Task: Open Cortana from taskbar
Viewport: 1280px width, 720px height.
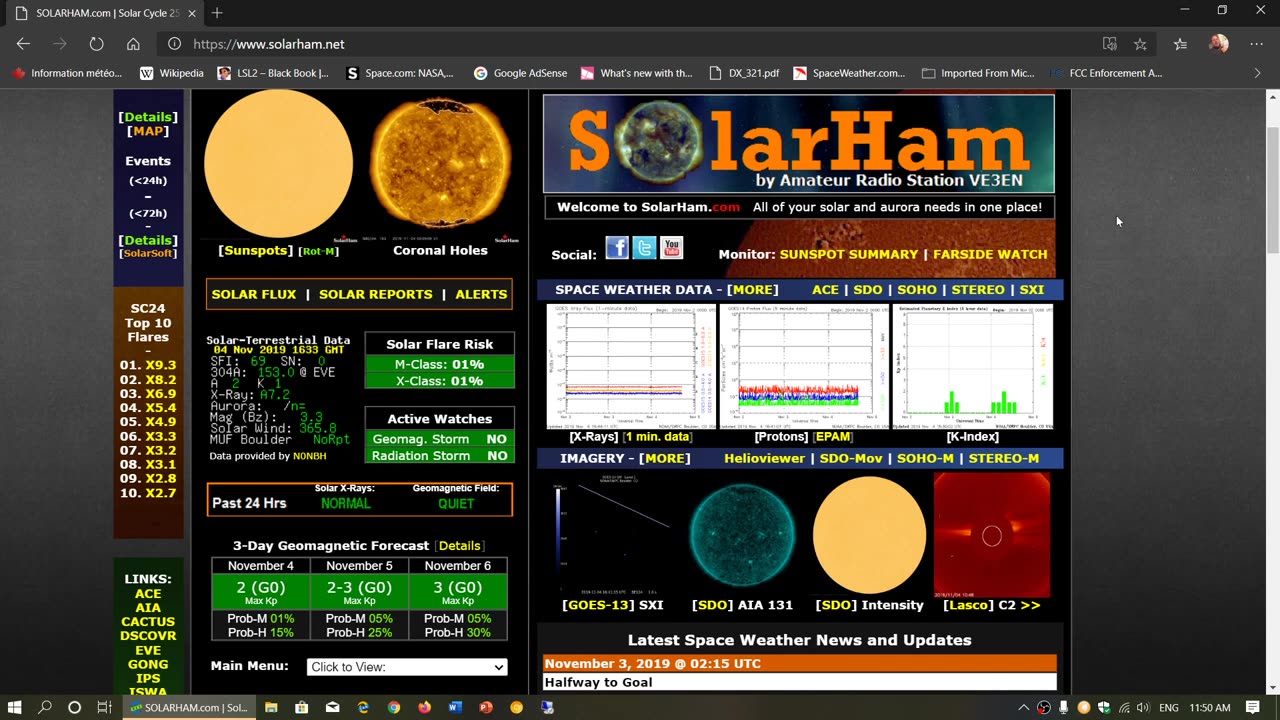Action: click(x=74, y=707)
